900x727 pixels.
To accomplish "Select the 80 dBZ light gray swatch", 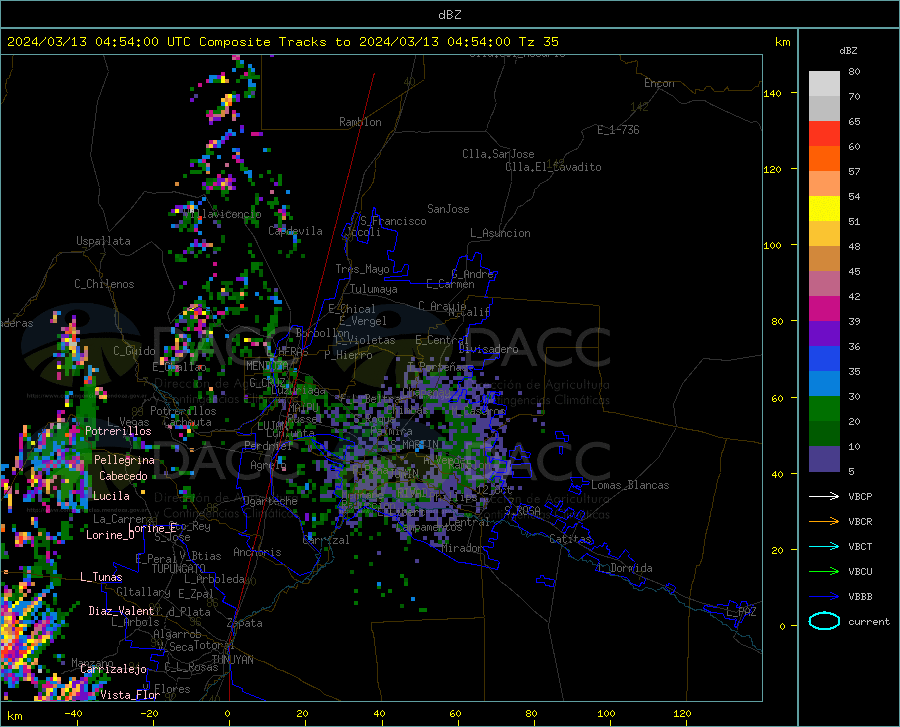I will click(x=824, y=83).
